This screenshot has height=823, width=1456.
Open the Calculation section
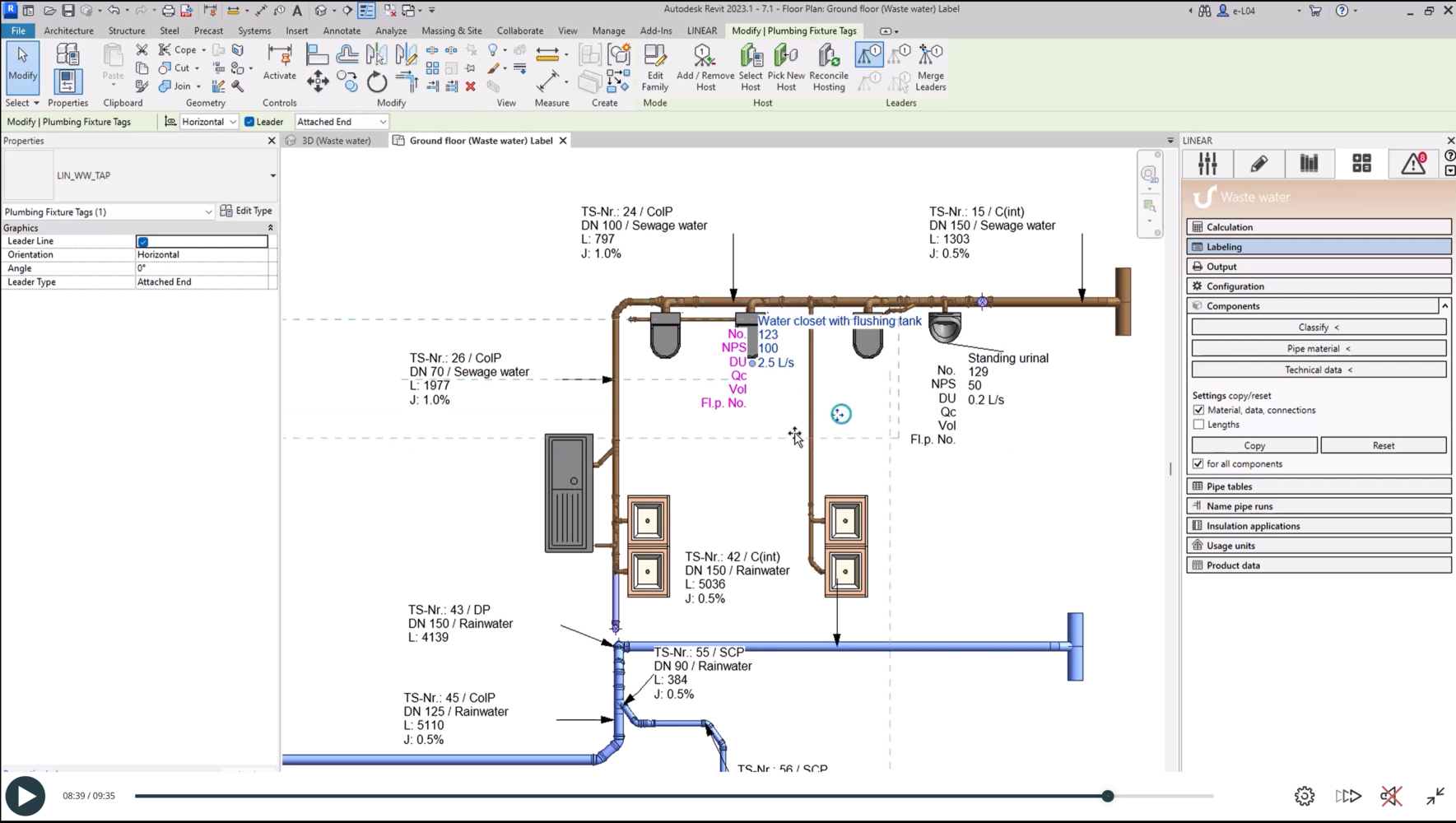[x=1319, y=227]
